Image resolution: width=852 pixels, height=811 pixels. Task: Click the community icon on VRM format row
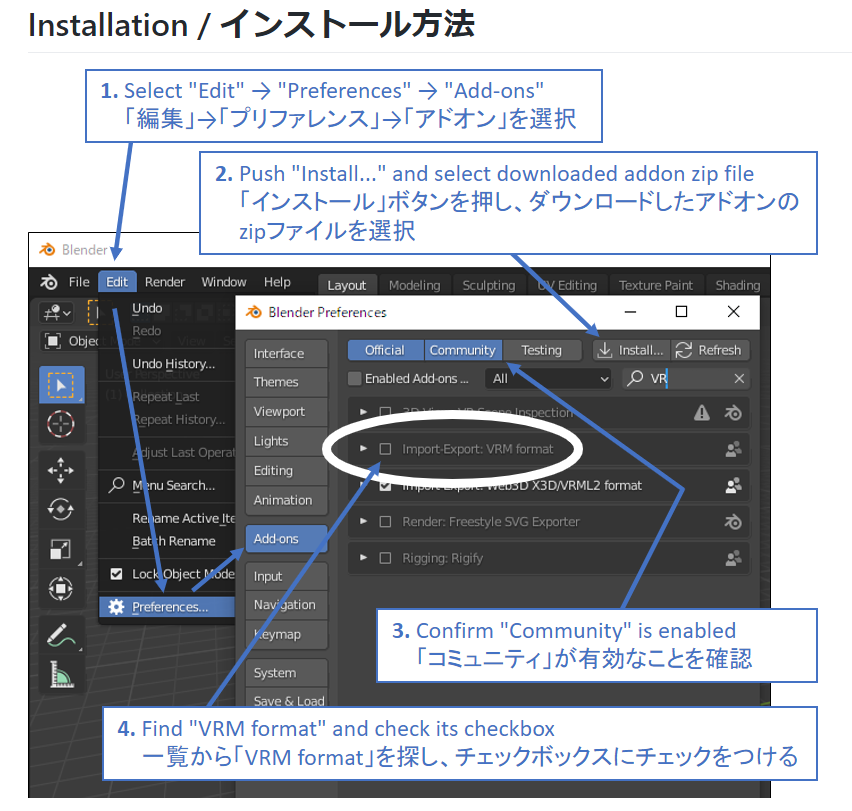click(733, 449)
